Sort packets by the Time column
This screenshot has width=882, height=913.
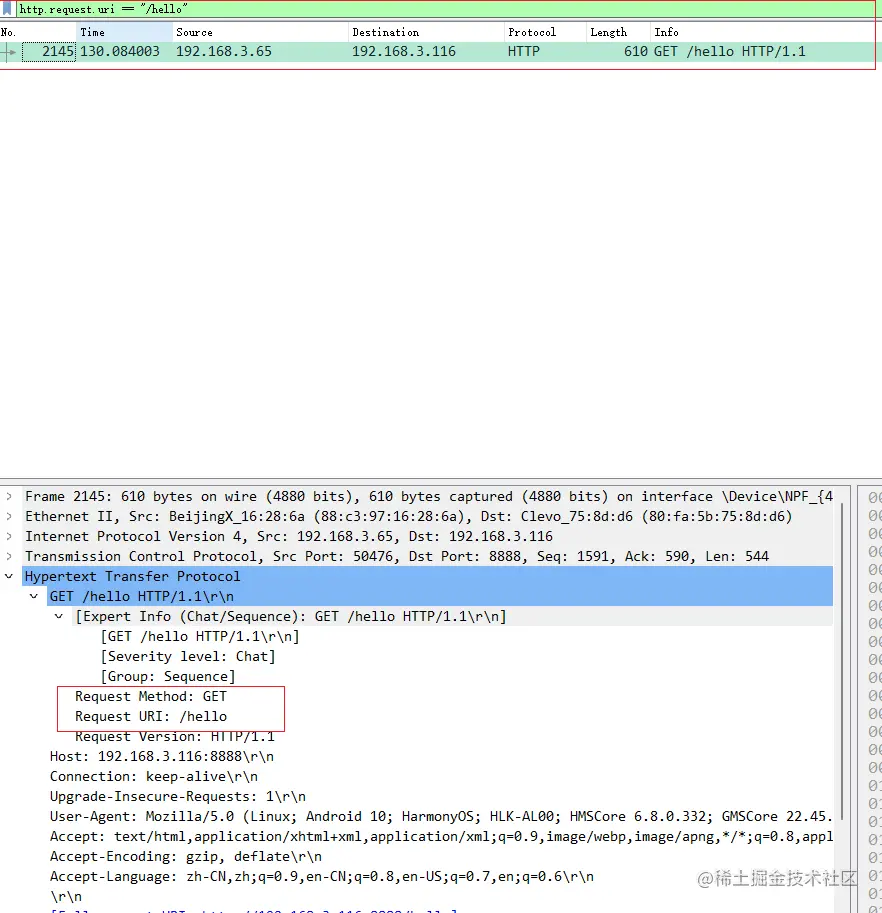[x=124, y=32]
